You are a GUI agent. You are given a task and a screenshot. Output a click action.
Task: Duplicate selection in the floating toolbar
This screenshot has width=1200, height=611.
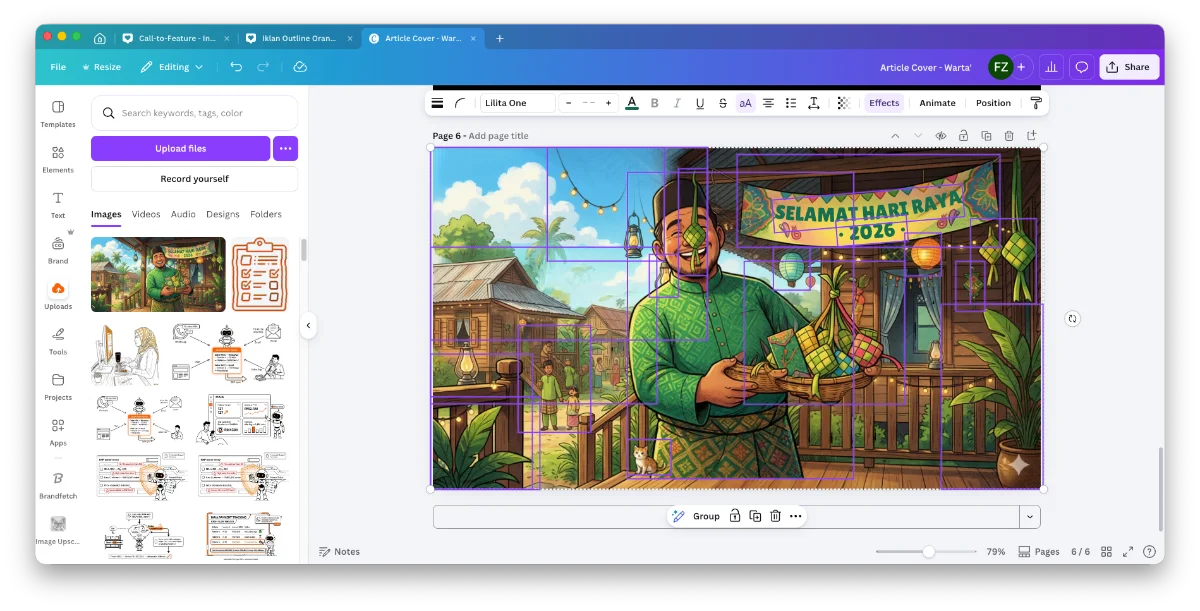tap(755, 516)
